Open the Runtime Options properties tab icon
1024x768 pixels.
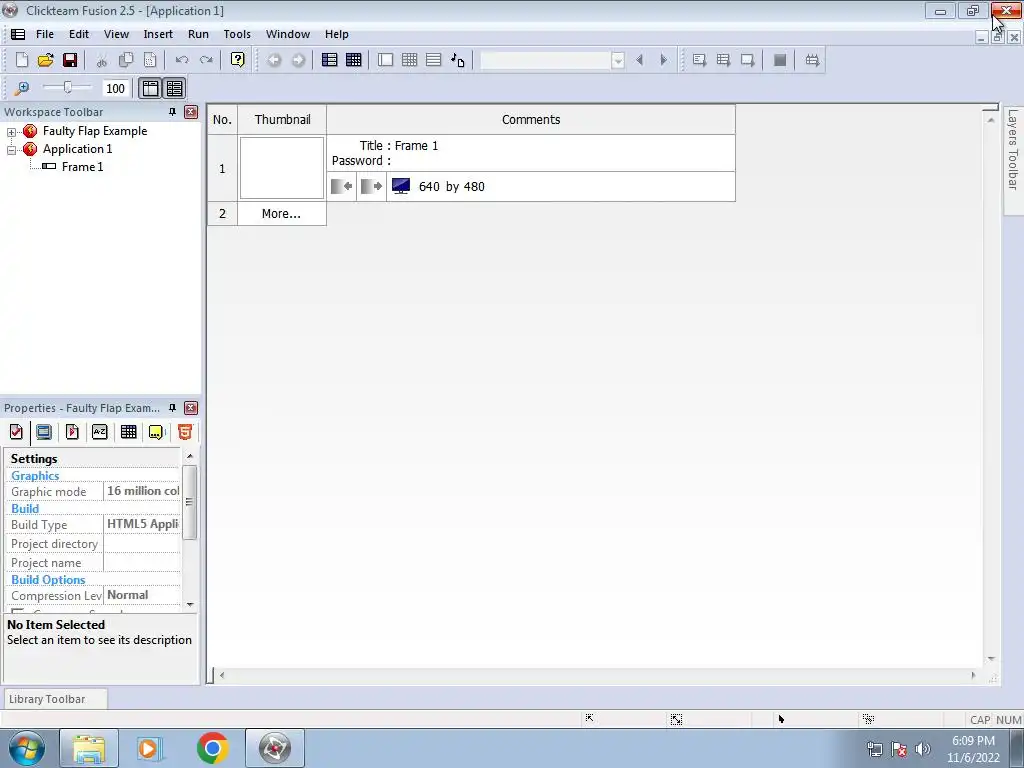pyautogui.click(x=72, y=432)
